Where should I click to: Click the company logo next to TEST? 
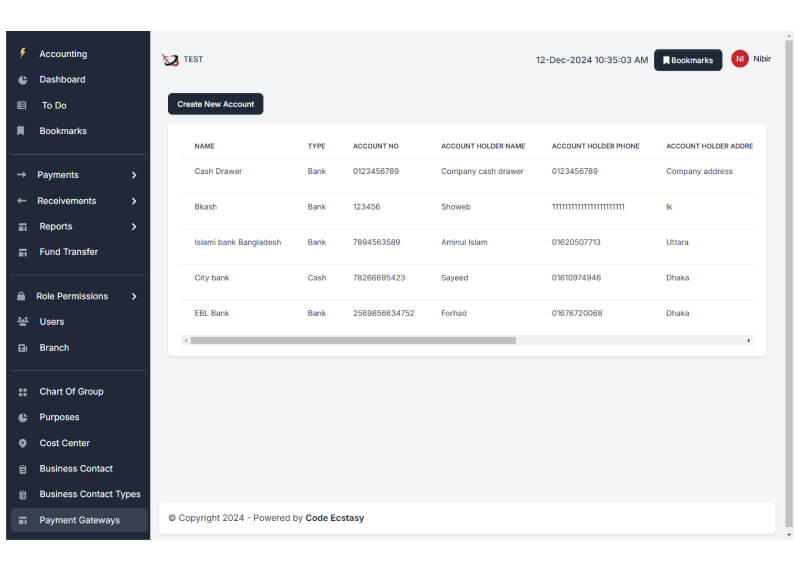point(170,60)
